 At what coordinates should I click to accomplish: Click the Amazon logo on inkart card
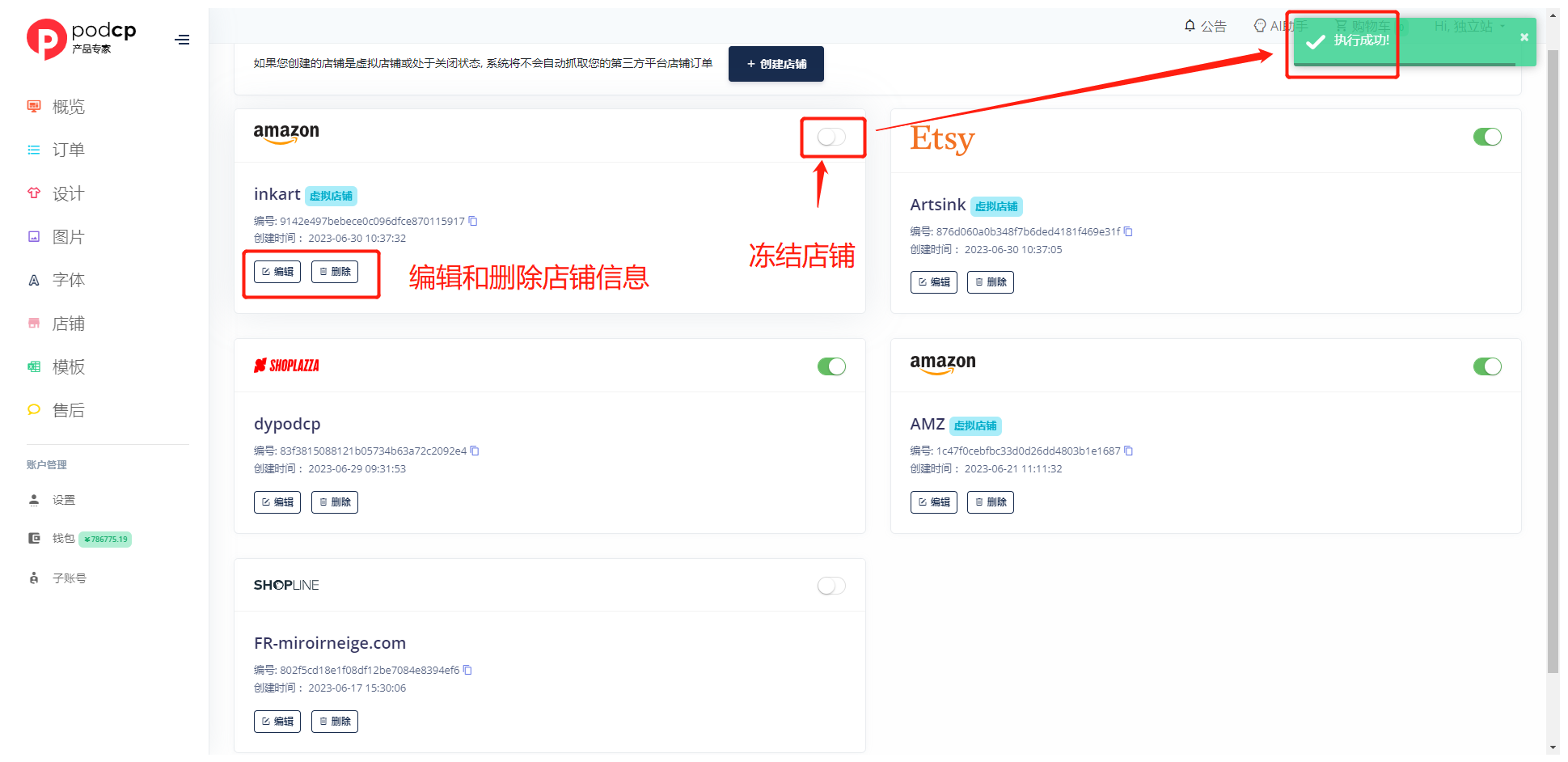286,133
